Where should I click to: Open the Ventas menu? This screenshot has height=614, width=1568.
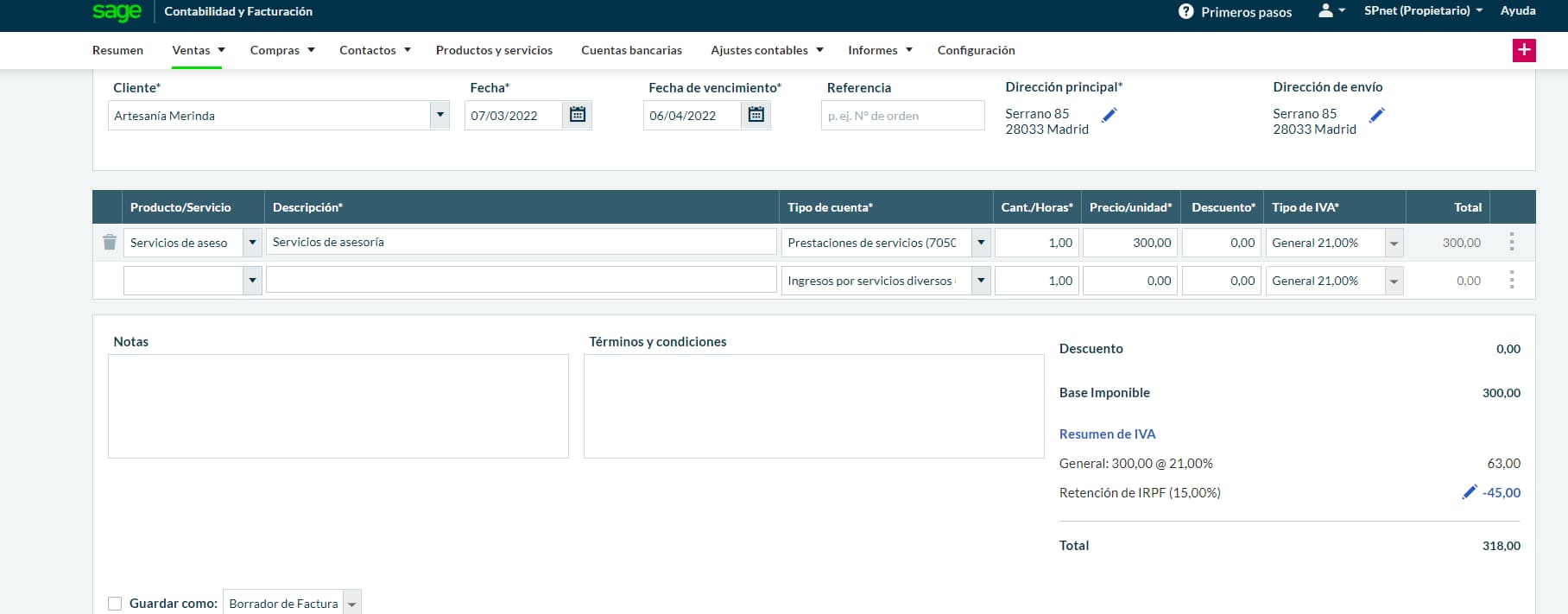point(198,50)
